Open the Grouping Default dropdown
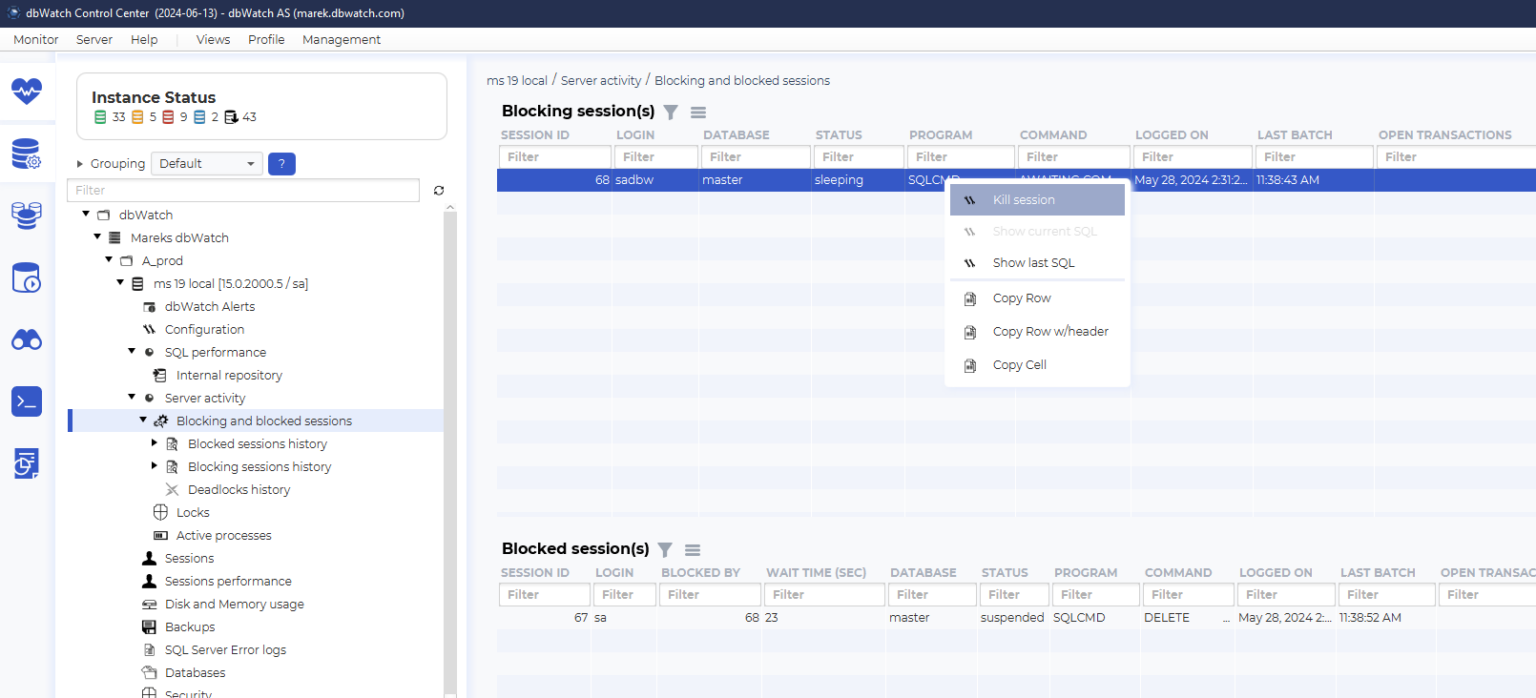The width and height of the screenshot is (1536, 698). tap(206, 162)
